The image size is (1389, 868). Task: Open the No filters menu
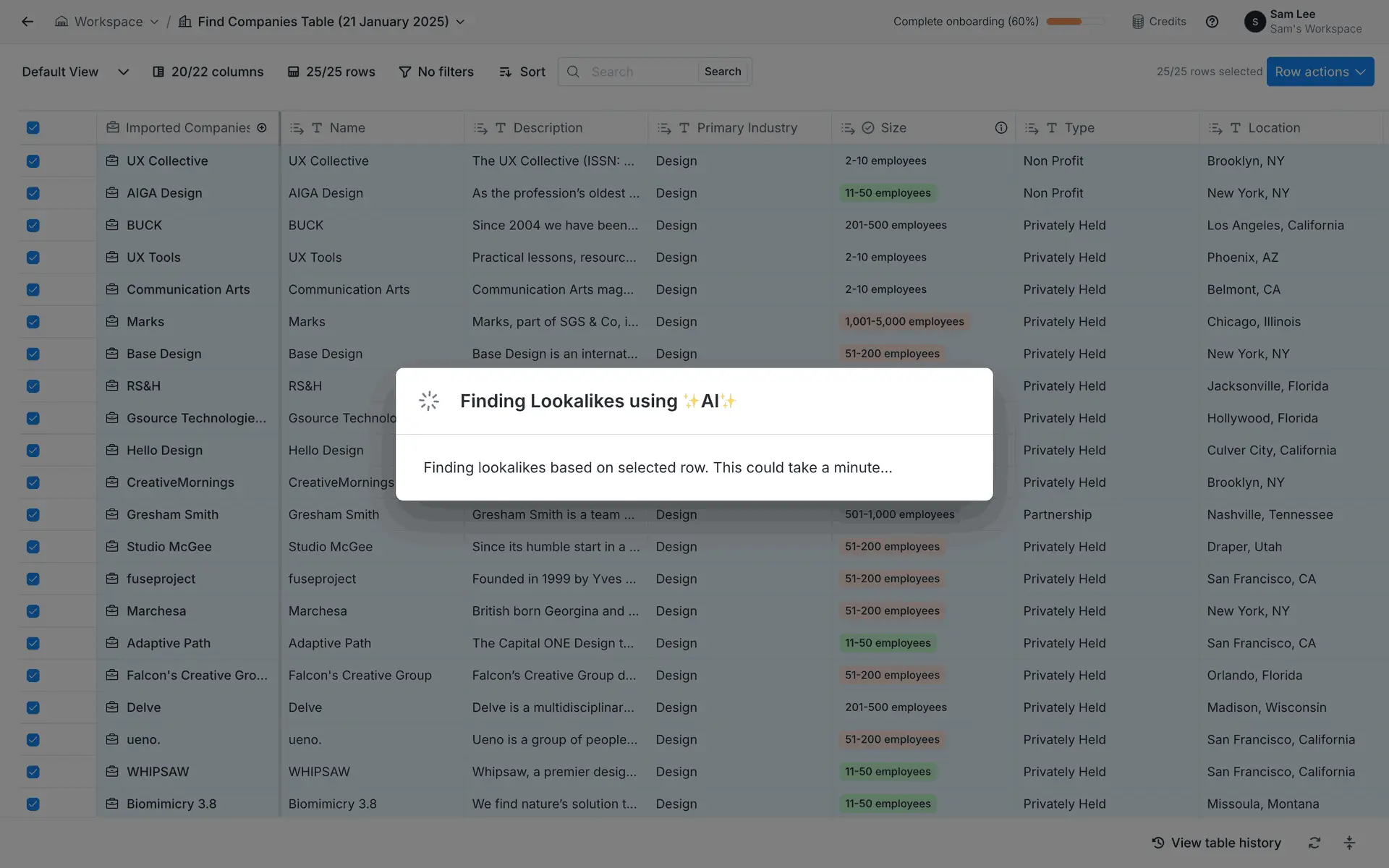pyautogui.click(x=436, y=72)
